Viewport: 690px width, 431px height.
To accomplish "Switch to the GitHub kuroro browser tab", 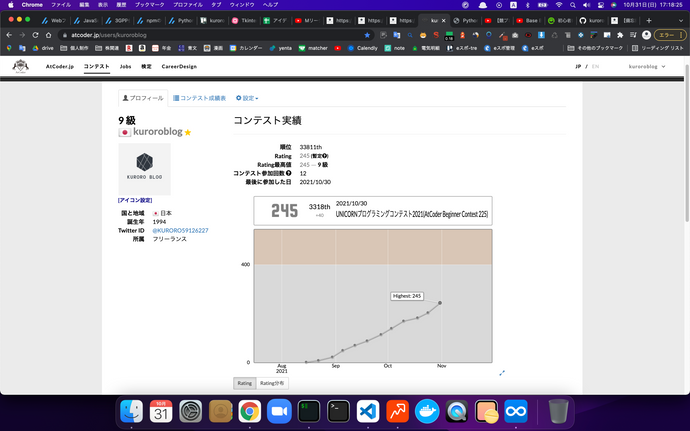I will click(592, 20).
